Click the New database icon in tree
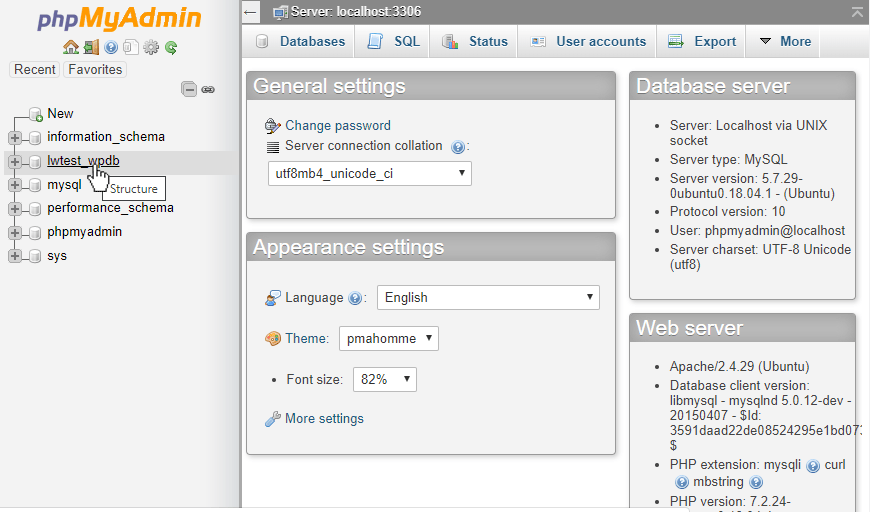Image resolution: width=870 pixels, height=512 pixels. (36, 114)
